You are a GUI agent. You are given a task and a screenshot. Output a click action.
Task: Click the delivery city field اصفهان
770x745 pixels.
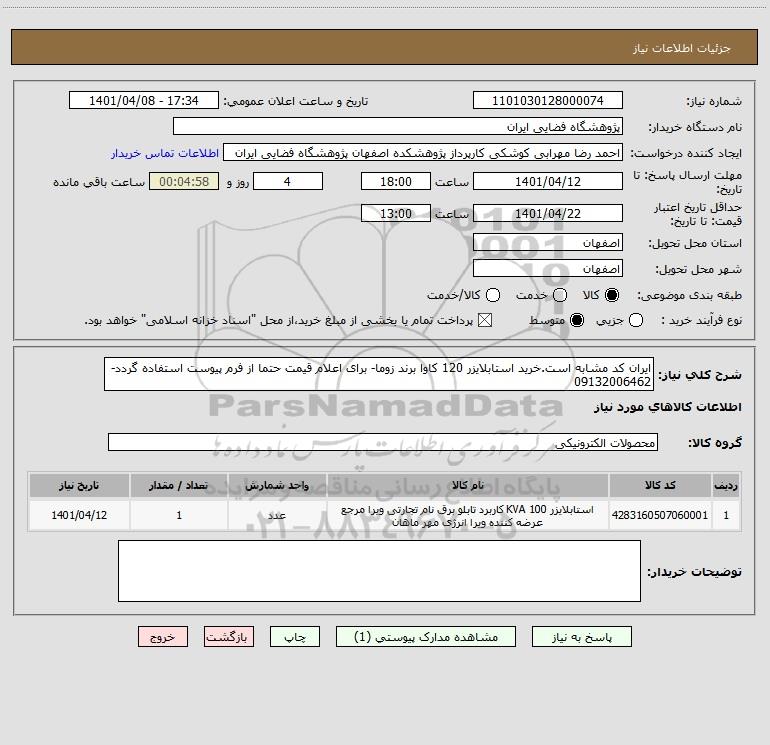pyautogui.click(x=548, y=269)
